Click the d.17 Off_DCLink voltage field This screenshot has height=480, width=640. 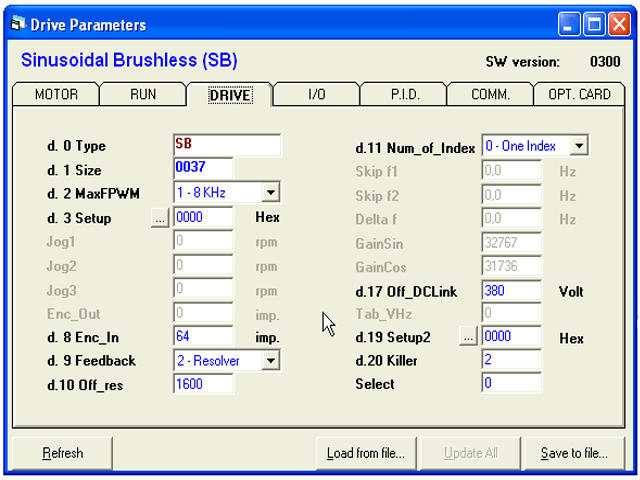tap(511, 292)
